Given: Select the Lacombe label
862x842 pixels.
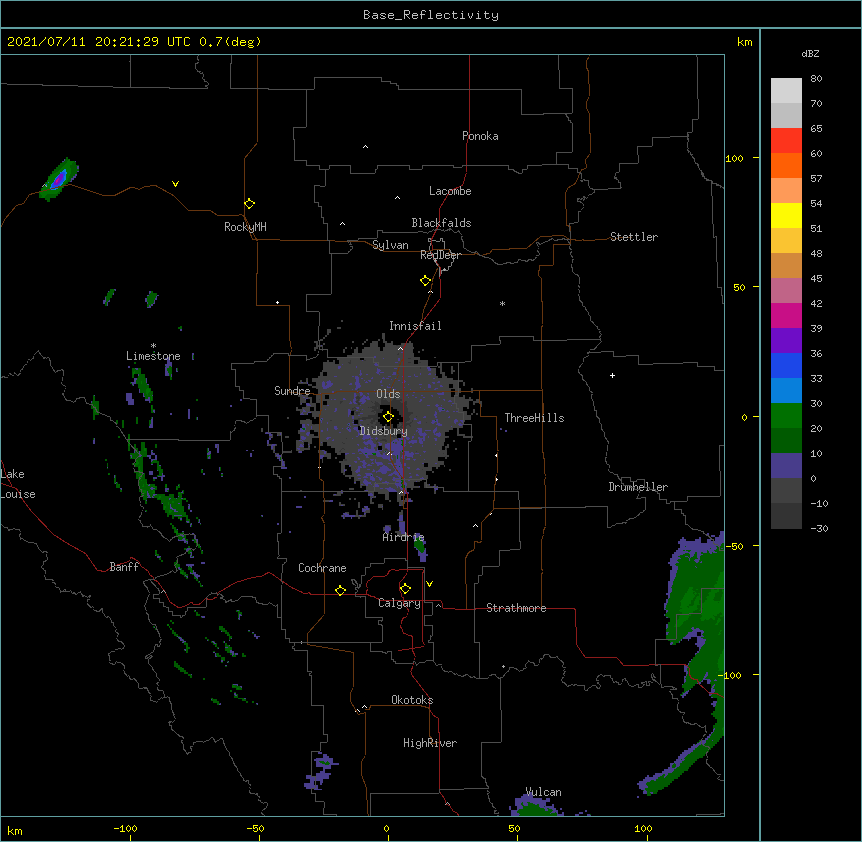Looking at the screenshot, I should click(x=450, y=191).
